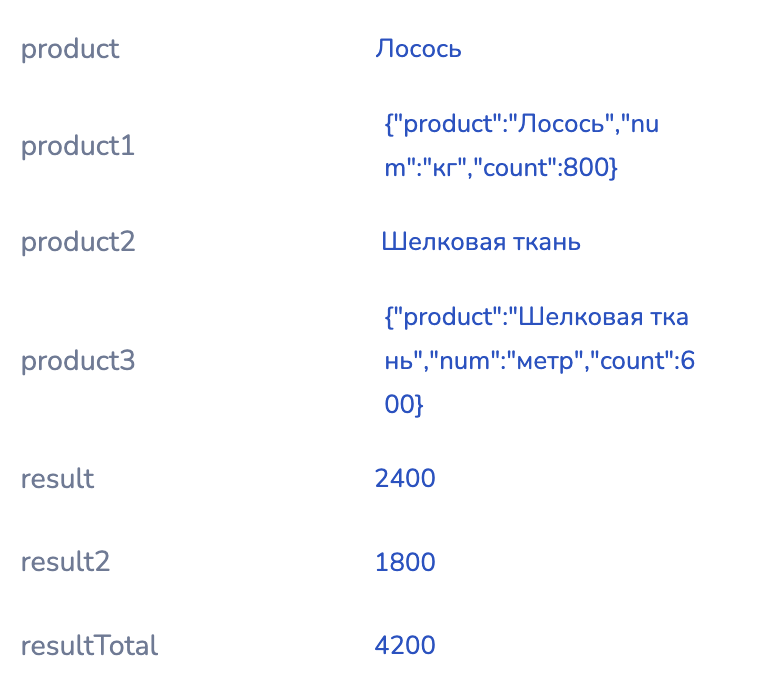Click the result2 field label

pyautogui.click(x=65, y=562)
